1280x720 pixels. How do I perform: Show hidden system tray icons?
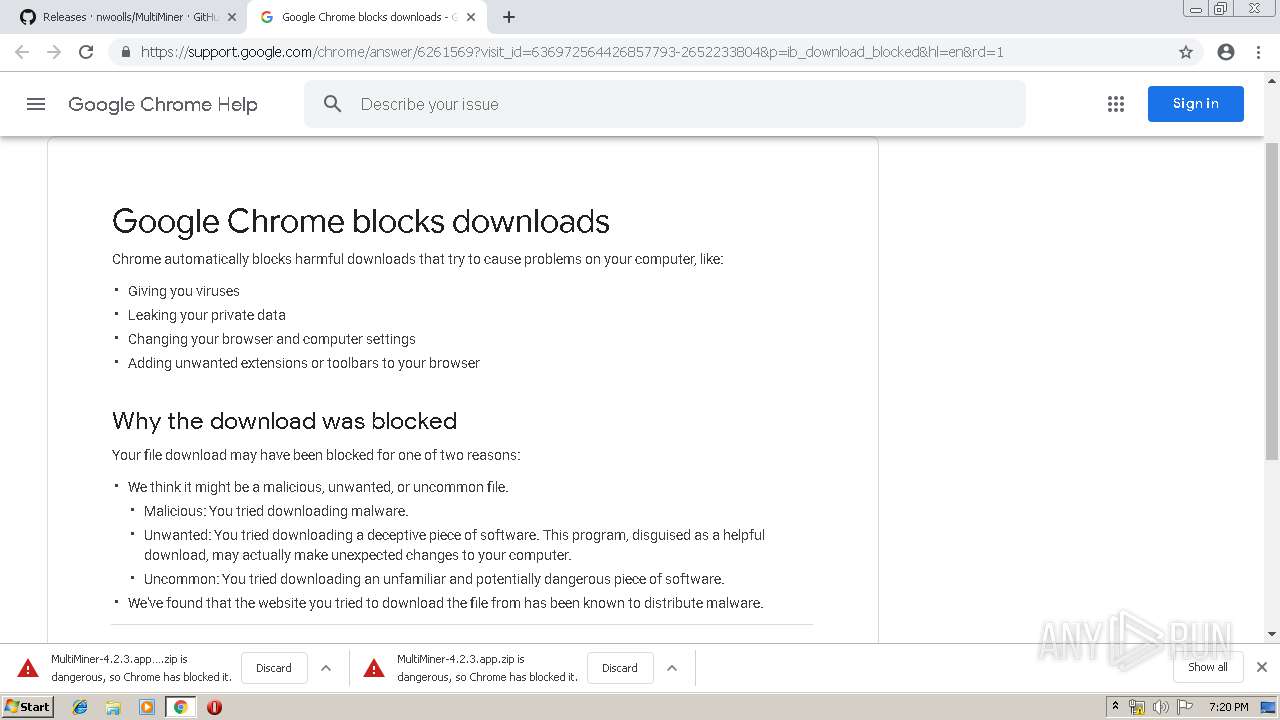click(x=1115, y=707)
